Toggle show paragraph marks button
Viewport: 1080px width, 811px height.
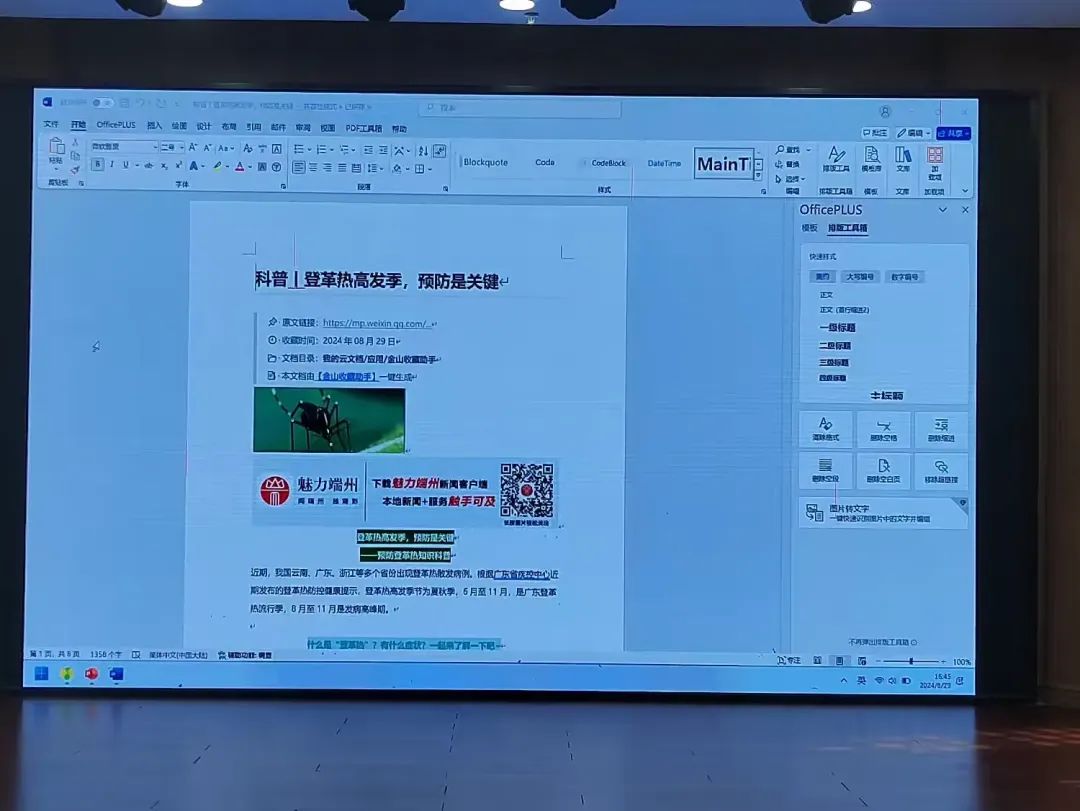(x=439, y=150)
